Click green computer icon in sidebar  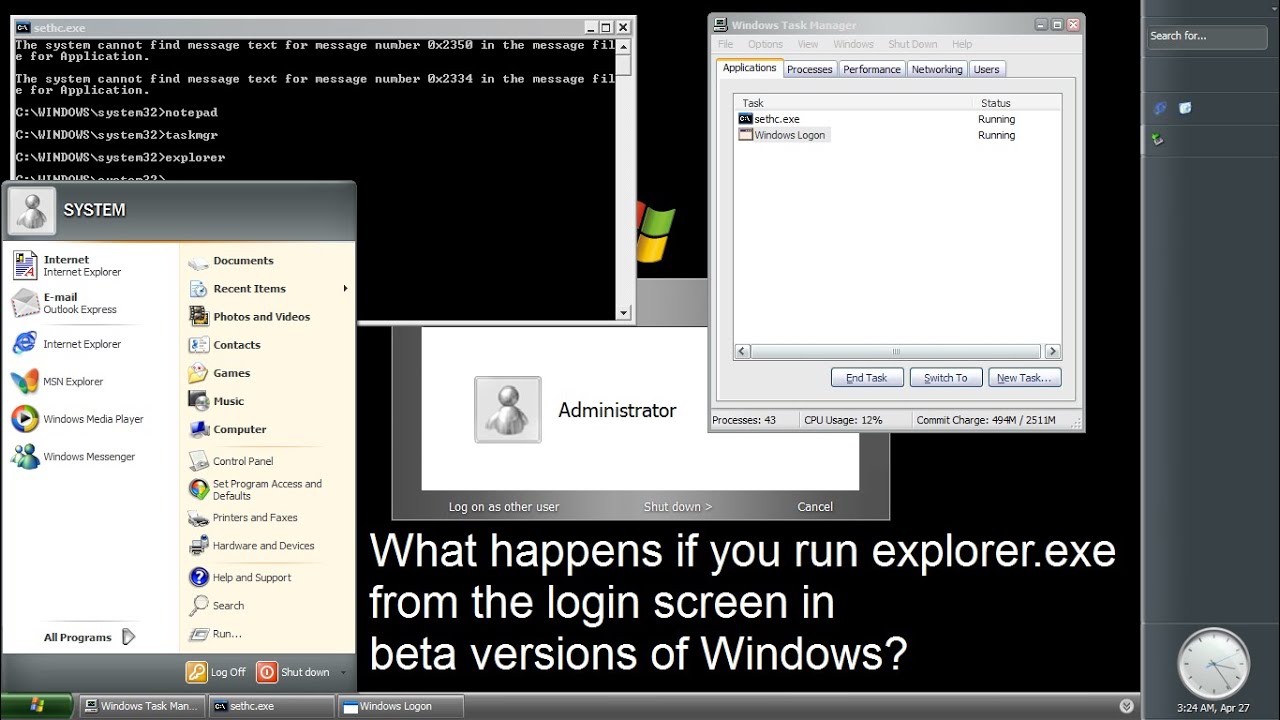coord(1158,139)
